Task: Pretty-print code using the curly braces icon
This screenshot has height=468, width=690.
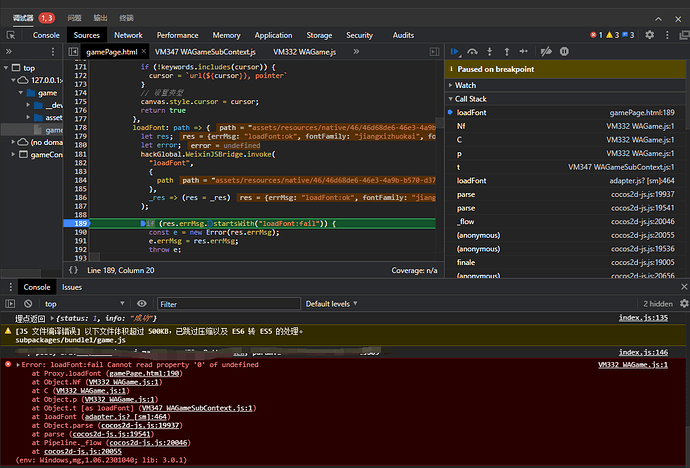Action: point(74,270)
